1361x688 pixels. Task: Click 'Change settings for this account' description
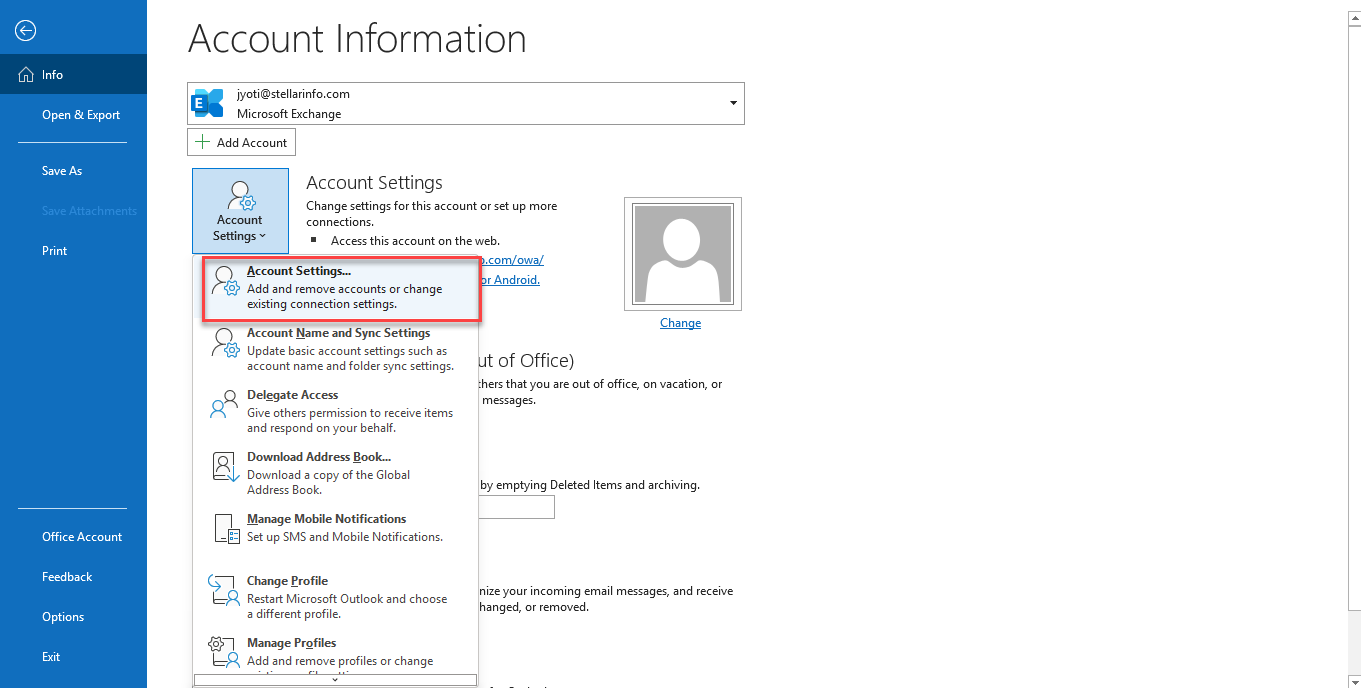[x=432, y=214]
